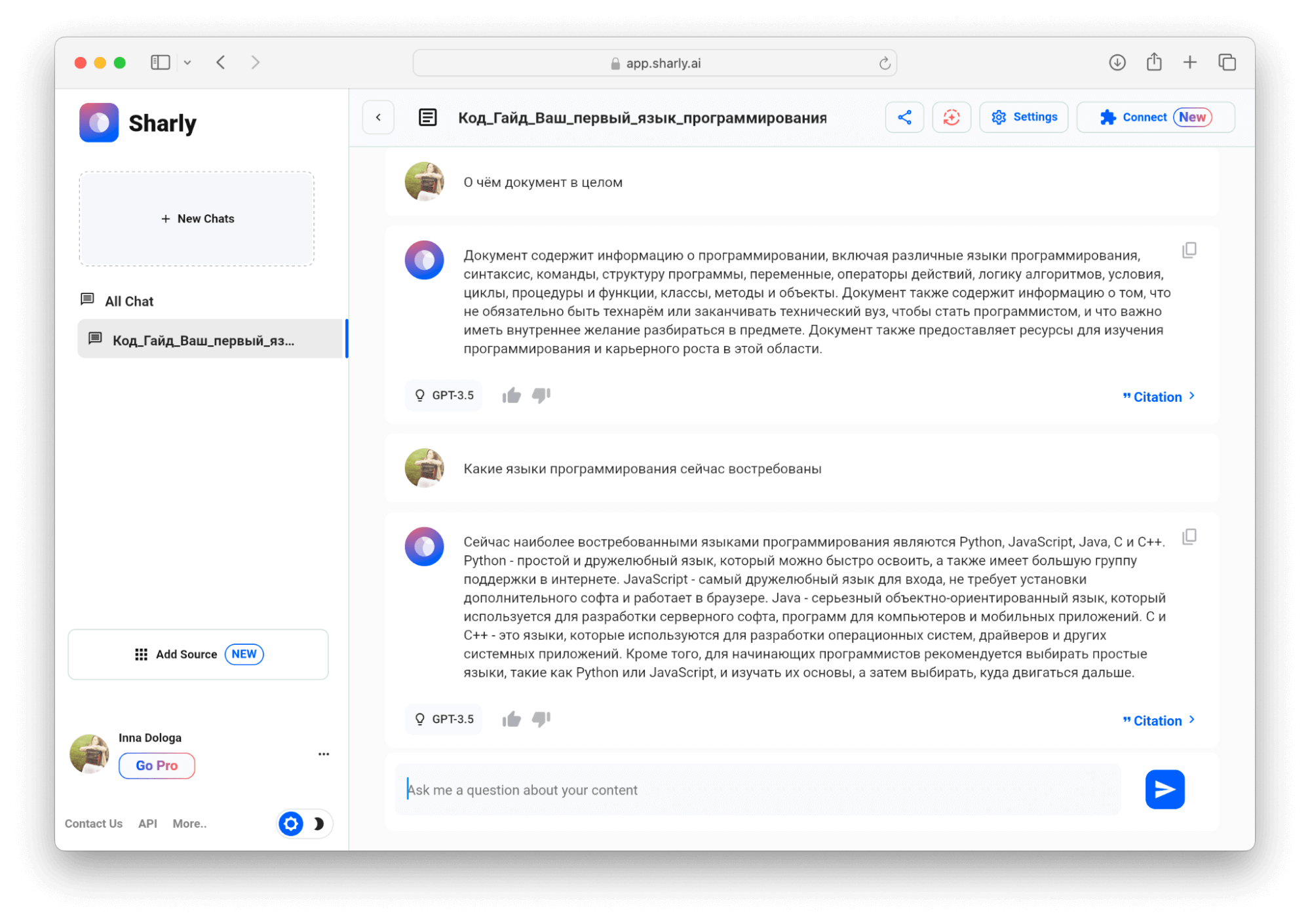Copy the first AI answer
1310x924 pixels.
point(1189,250)
